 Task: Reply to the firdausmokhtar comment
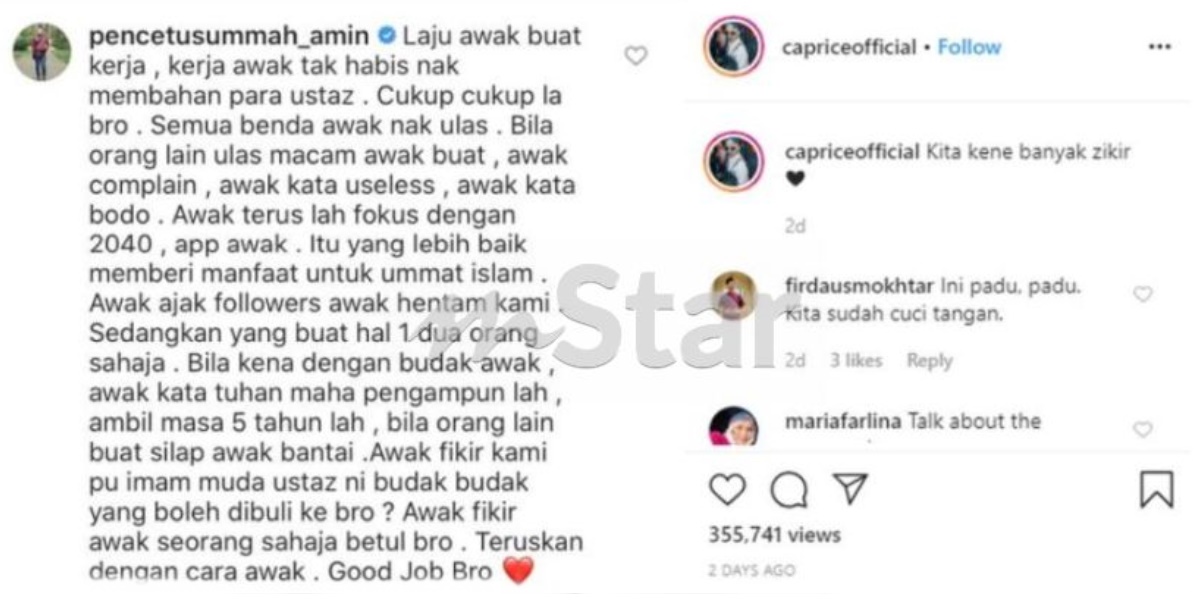tap(929, 361)
